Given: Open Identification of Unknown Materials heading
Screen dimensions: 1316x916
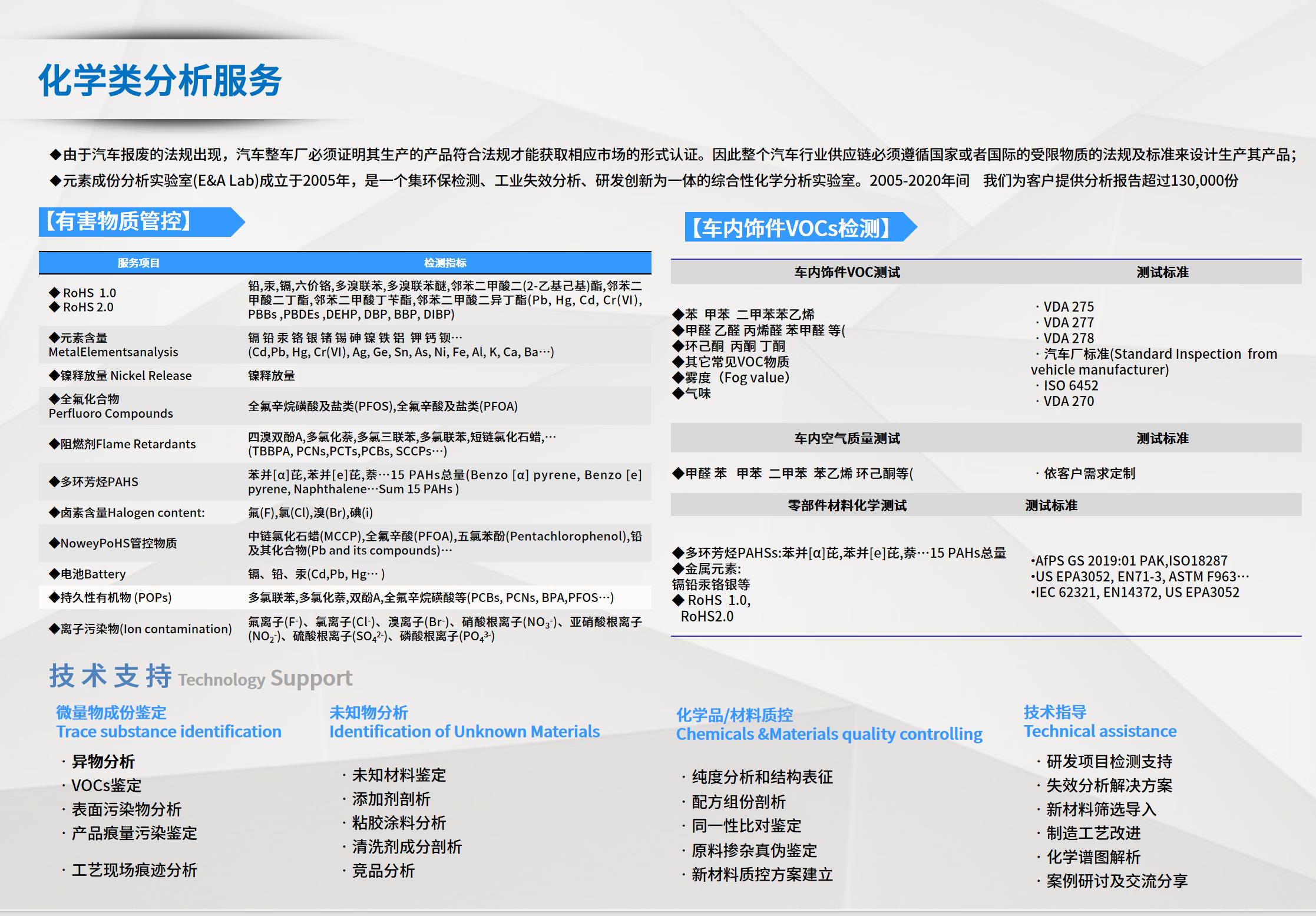Looking at the screenshot, I should (x=464, y=732).
